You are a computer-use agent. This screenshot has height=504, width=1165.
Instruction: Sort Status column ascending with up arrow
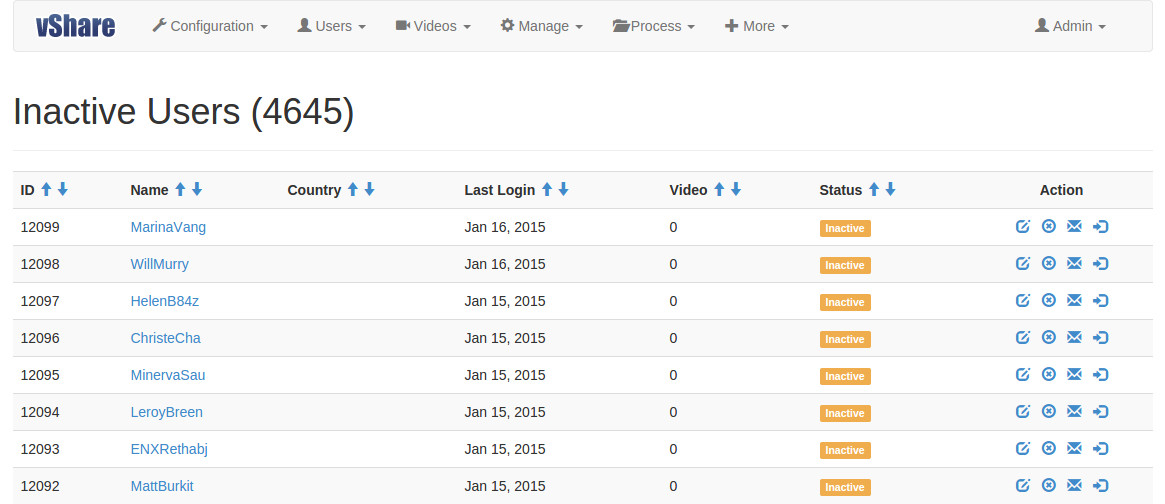tap(874, 190)
